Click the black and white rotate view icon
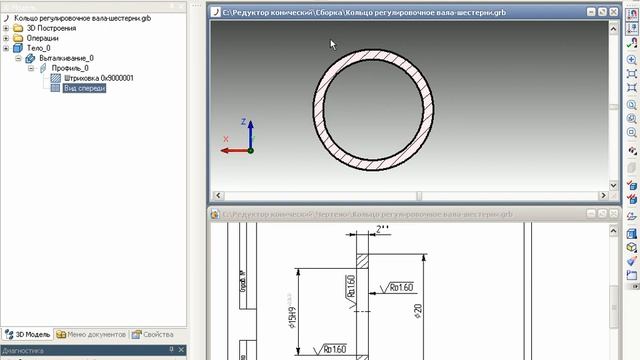640x360 pixels. [632, 151]
